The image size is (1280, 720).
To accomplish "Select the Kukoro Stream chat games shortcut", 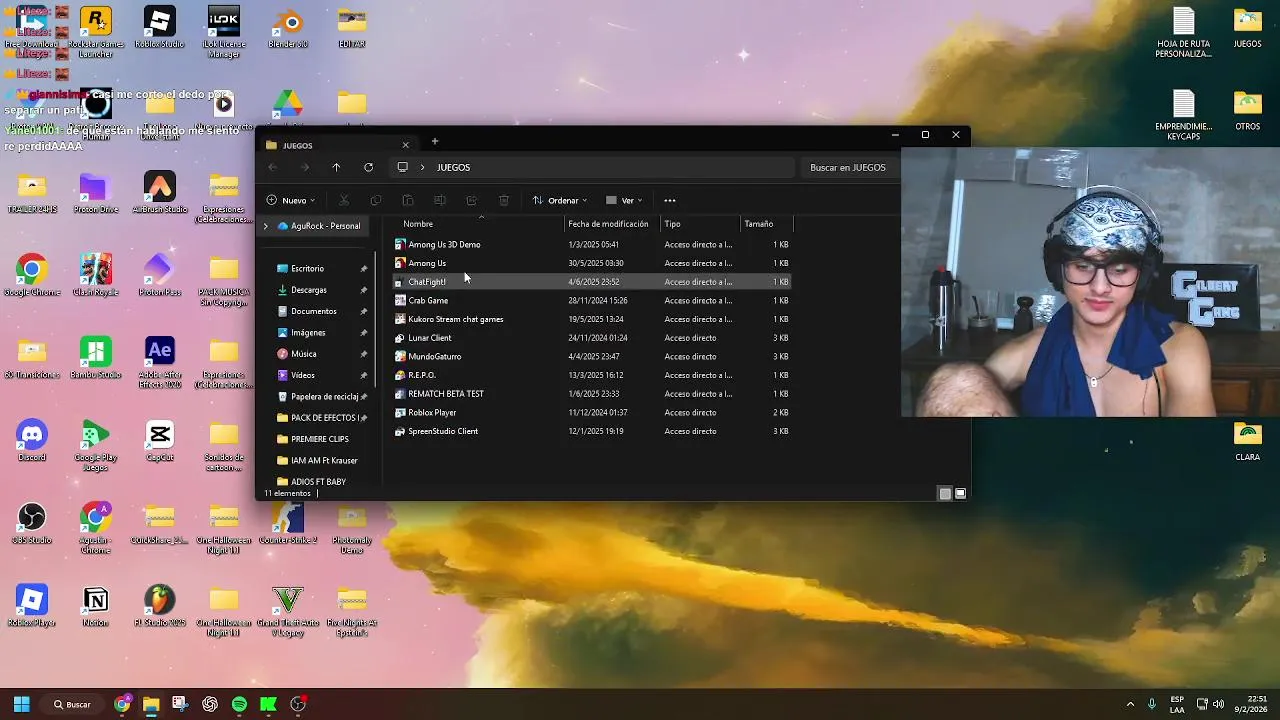I will 592,319.
